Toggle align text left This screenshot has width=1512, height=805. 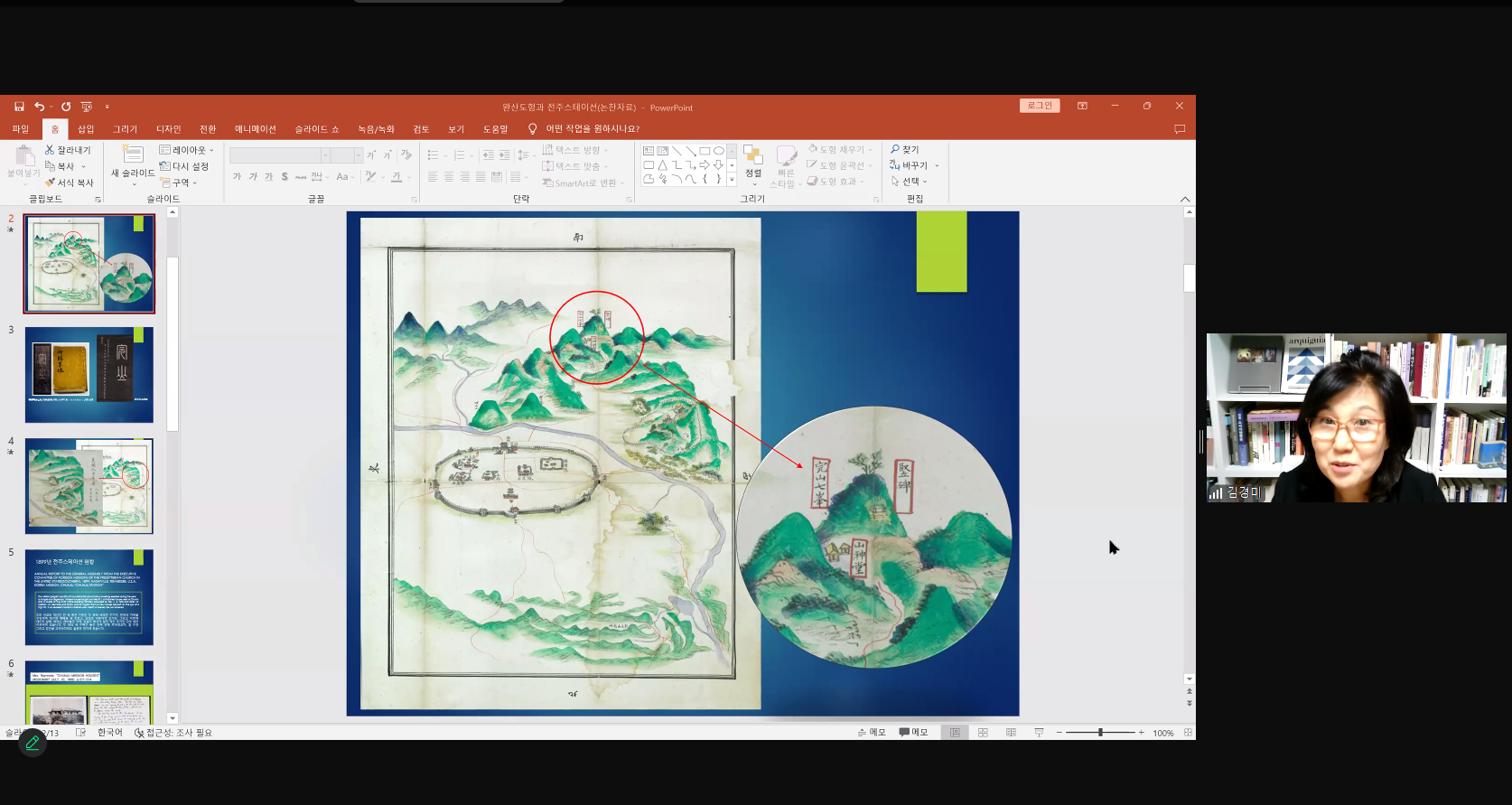[433, 177]
